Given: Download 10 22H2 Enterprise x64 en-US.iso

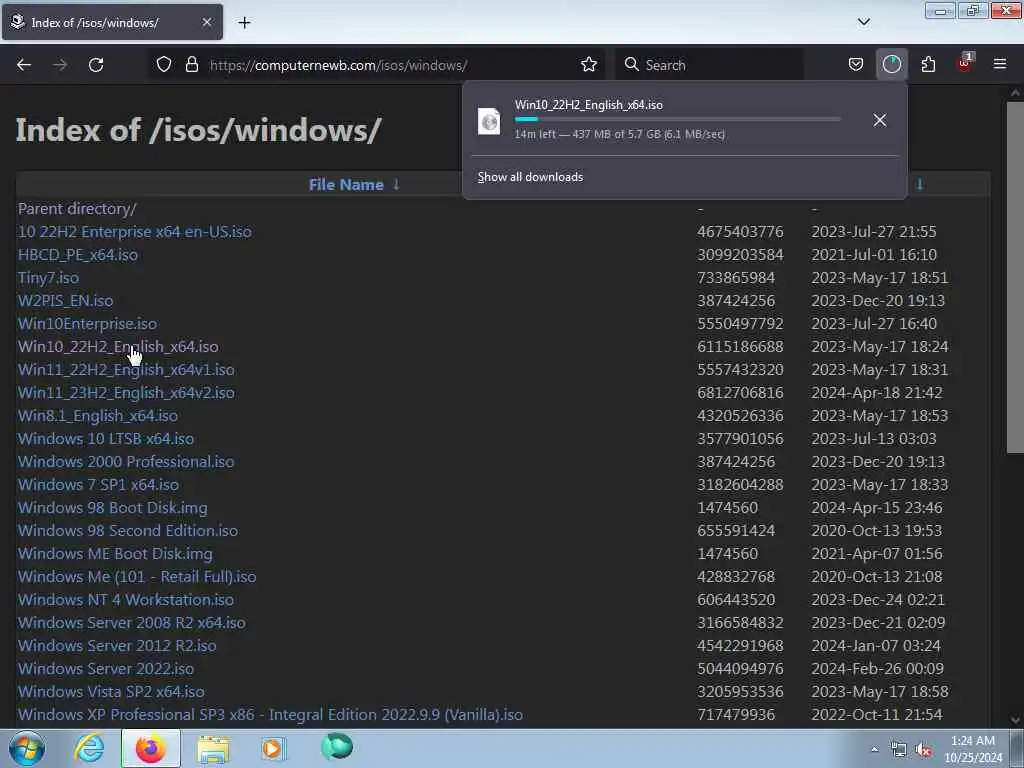Looking at the screenshot, I should click(135, 232).
